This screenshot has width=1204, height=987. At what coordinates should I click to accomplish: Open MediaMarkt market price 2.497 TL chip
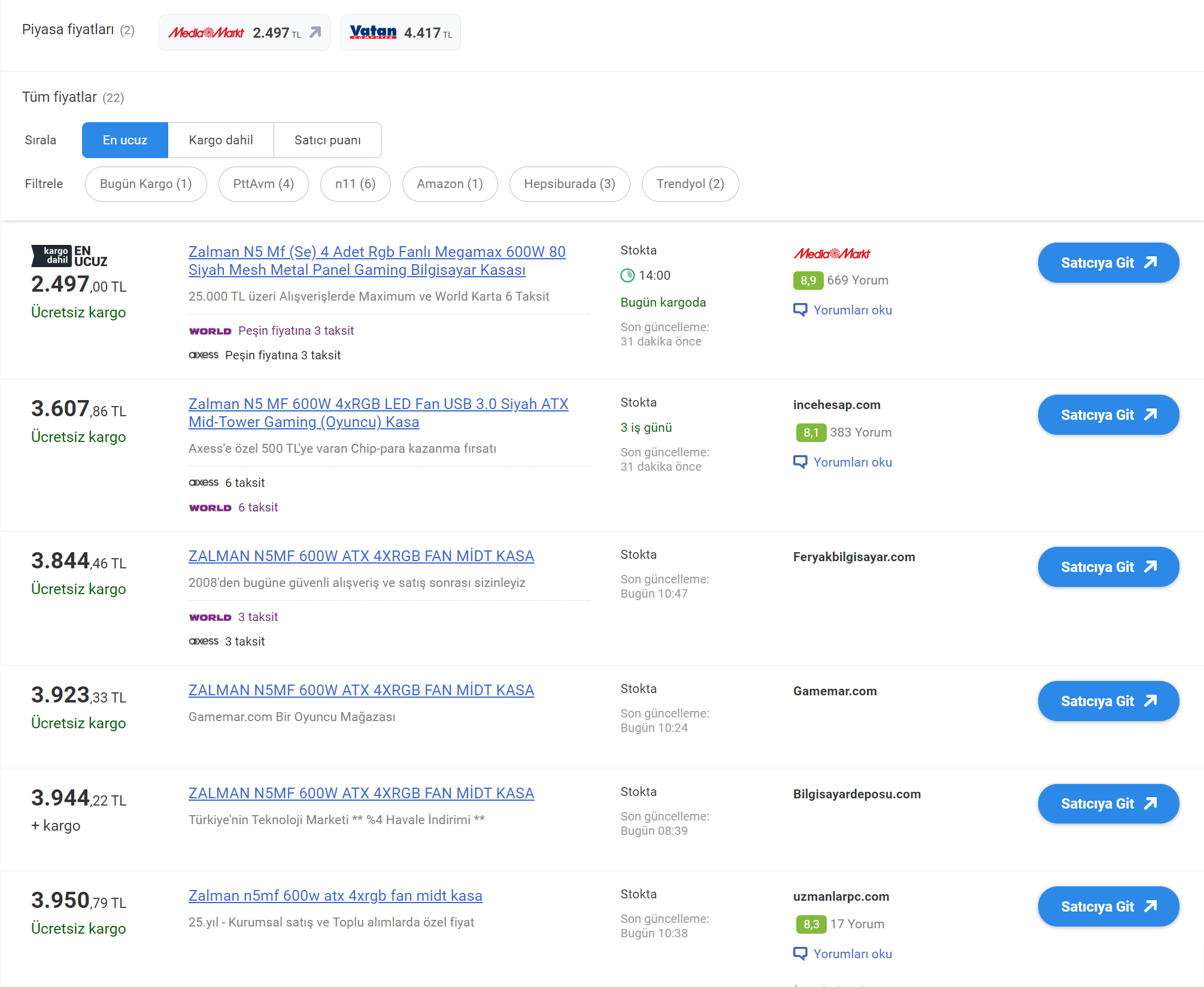coord(244,32)
